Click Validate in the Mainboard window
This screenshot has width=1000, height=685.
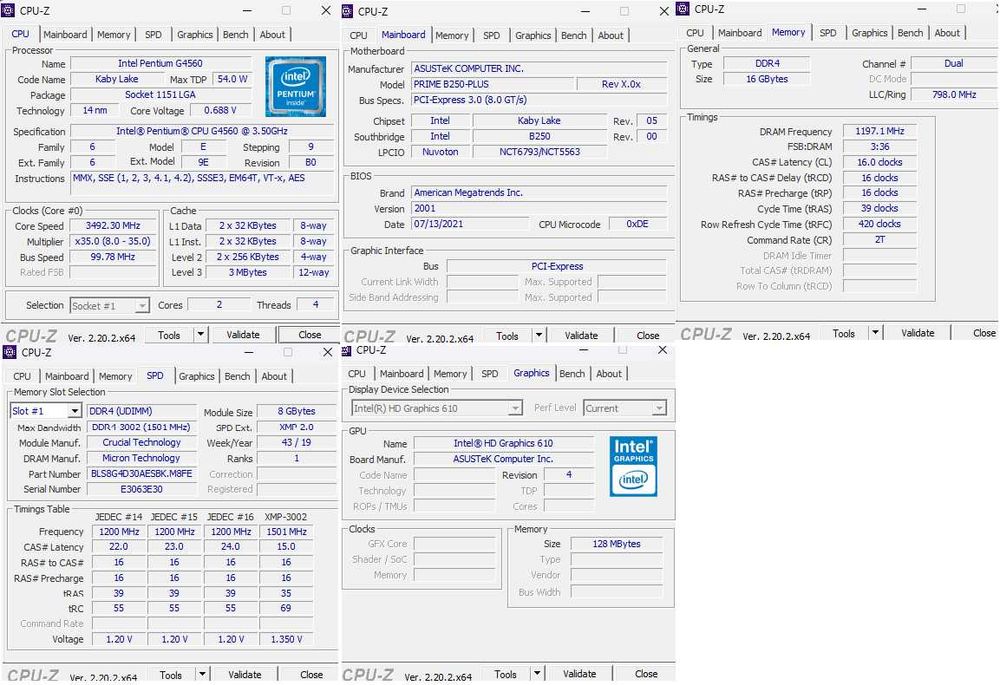(581, 335)
